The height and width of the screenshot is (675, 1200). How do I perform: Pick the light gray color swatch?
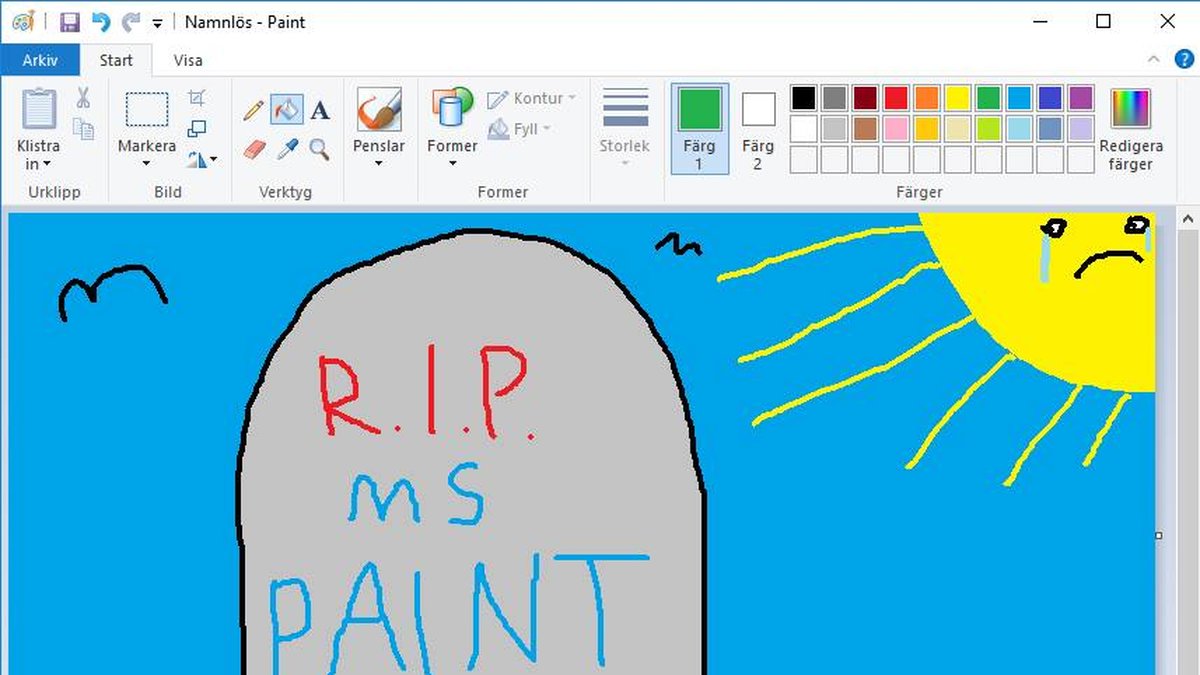pyautogui.click(x=835, y=129)
